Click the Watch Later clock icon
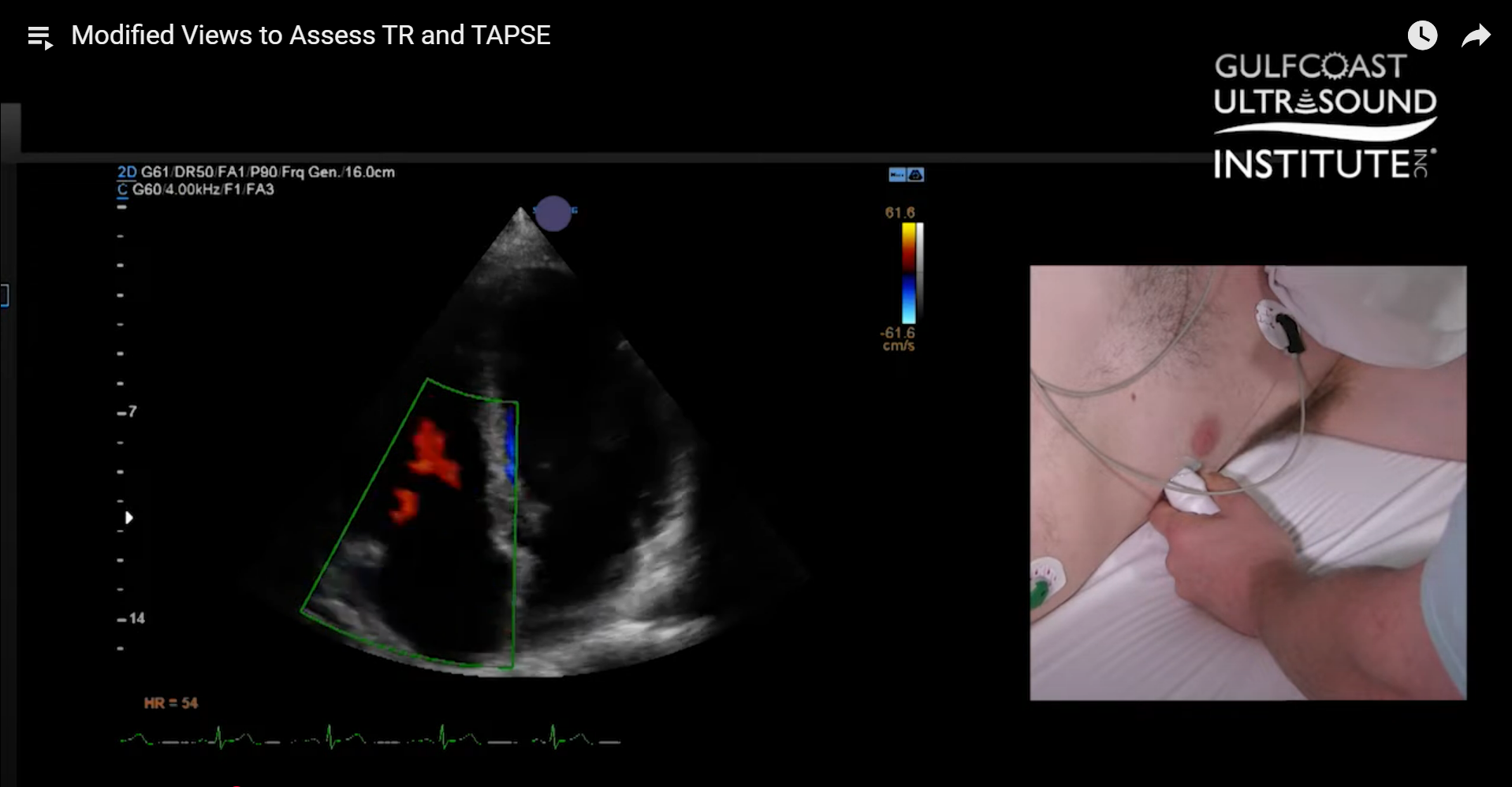This screenshot has width=1512, height=787. 1422,35
